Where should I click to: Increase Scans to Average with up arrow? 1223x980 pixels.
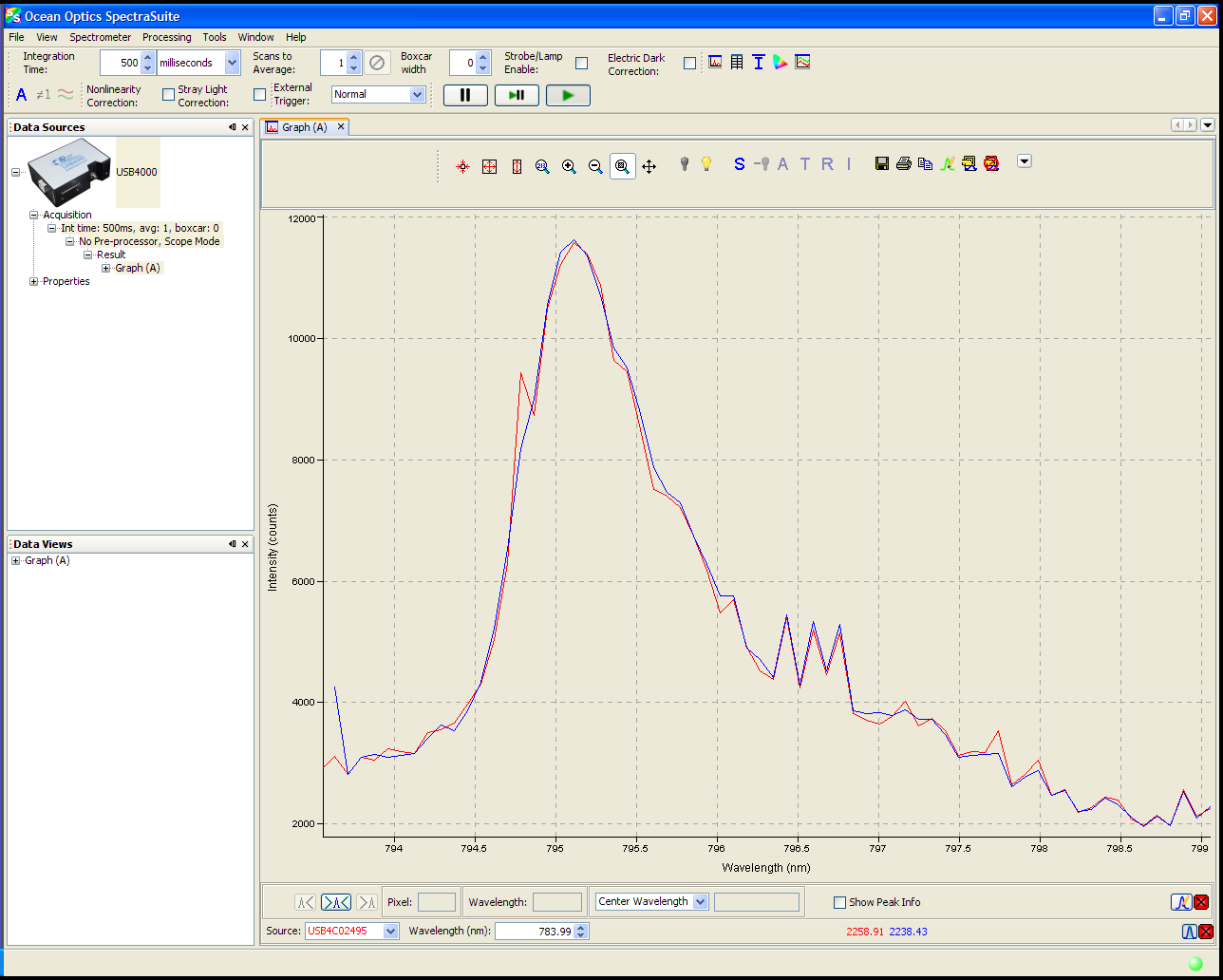[354, 57]
